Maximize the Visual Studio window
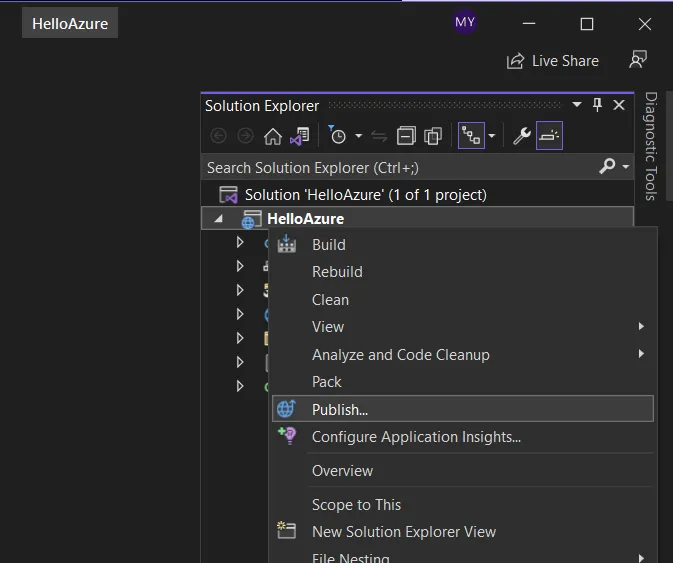Viewport: 673px width, 563px height. (587, 24)
